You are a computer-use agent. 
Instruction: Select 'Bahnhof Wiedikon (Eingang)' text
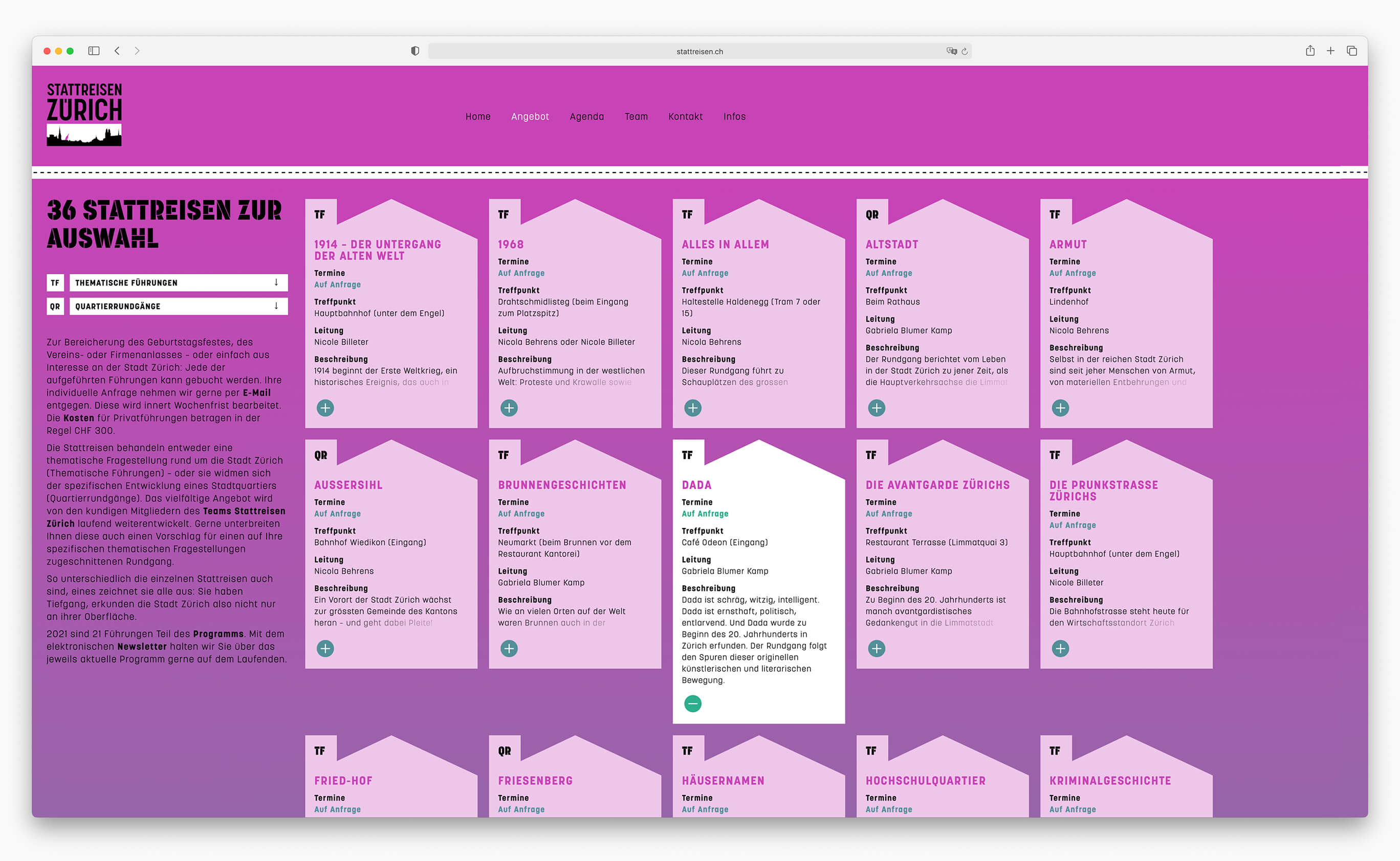click(370, 543)
